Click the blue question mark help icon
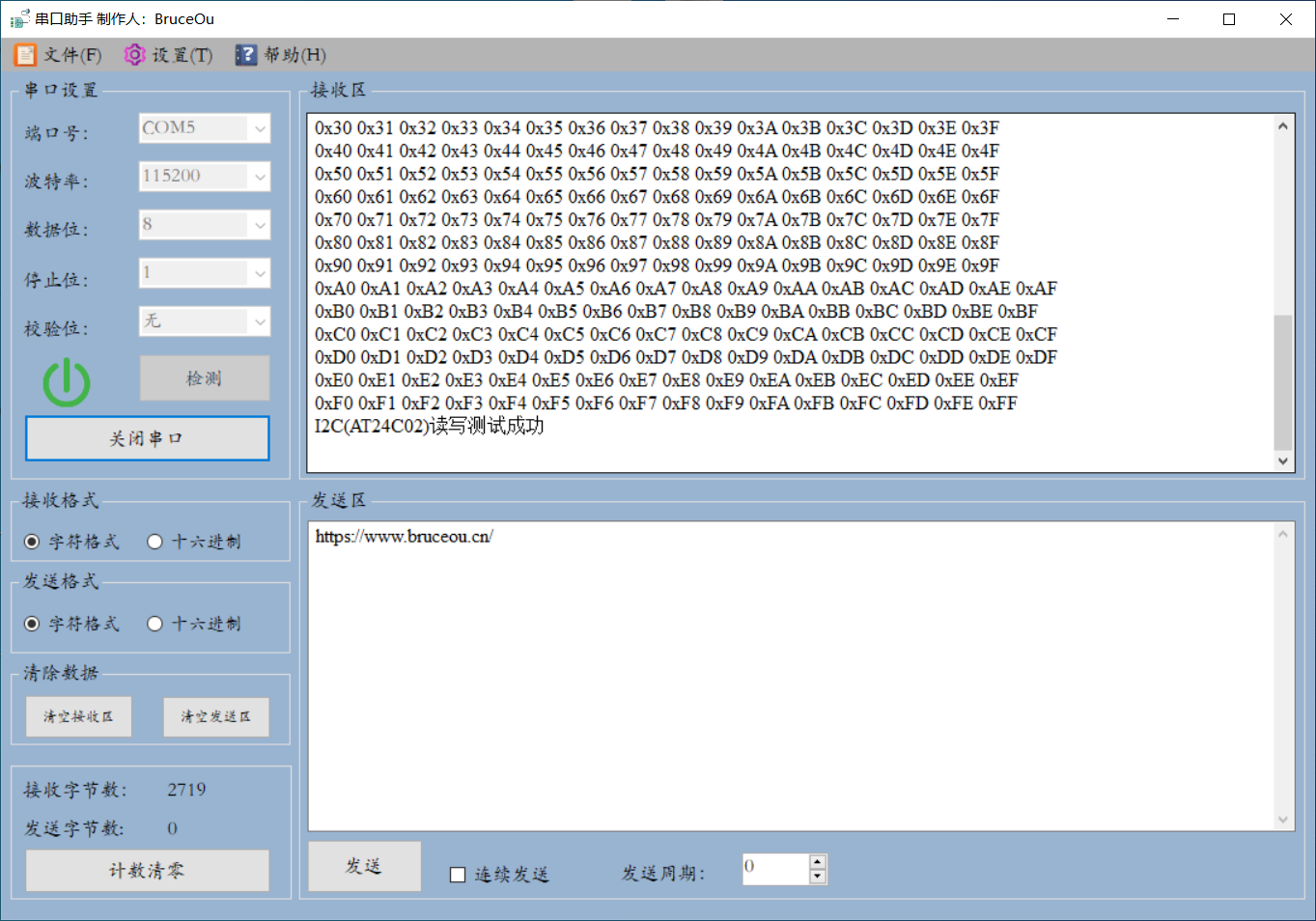This screenshot has height=921, width=1316. (x=245, y=55)
